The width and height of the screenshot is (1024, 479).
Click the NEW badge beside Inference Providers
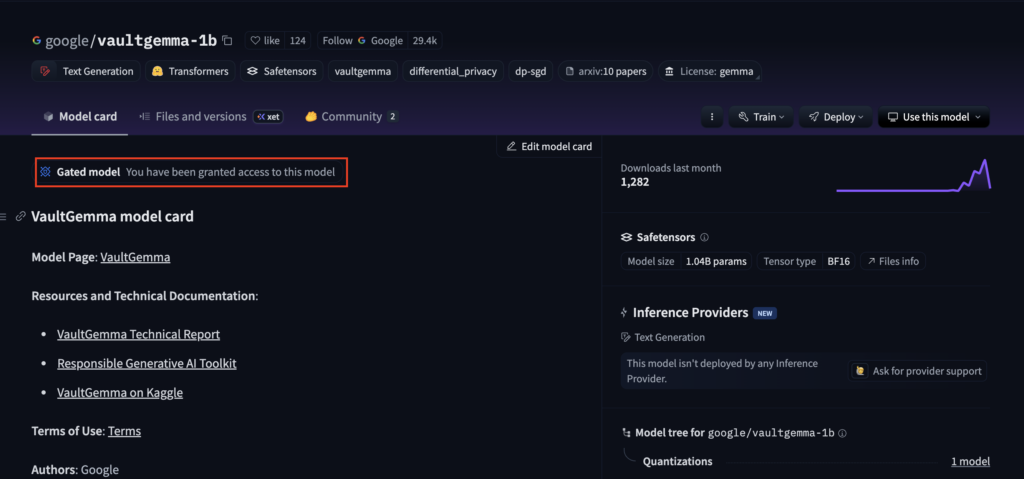(x=765, y=313)
